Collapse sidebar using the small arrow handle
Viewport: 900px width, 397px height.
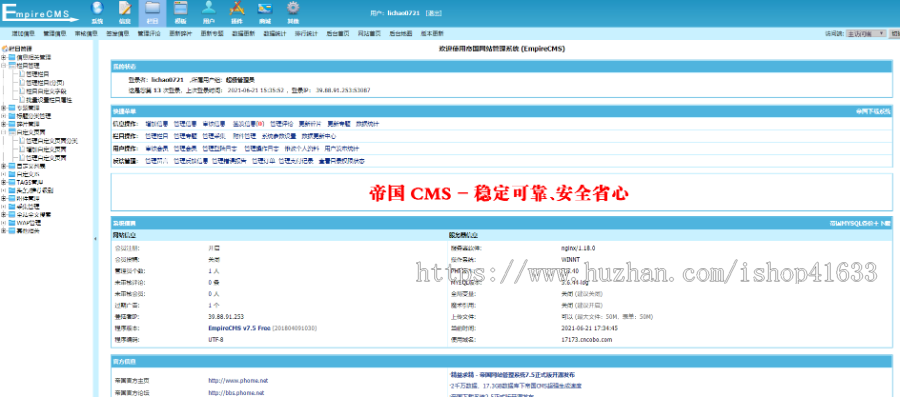95,239
